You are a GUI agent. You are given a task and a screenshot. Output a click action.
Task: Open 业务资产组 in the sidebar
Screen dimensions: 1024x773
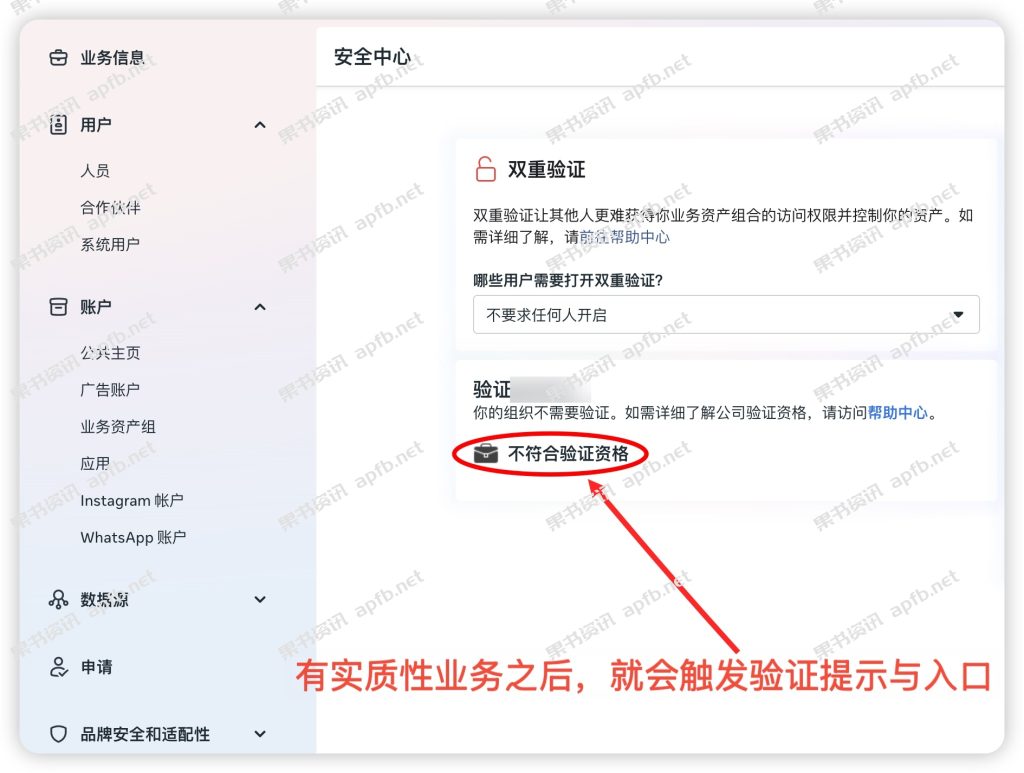click(118, 427)
